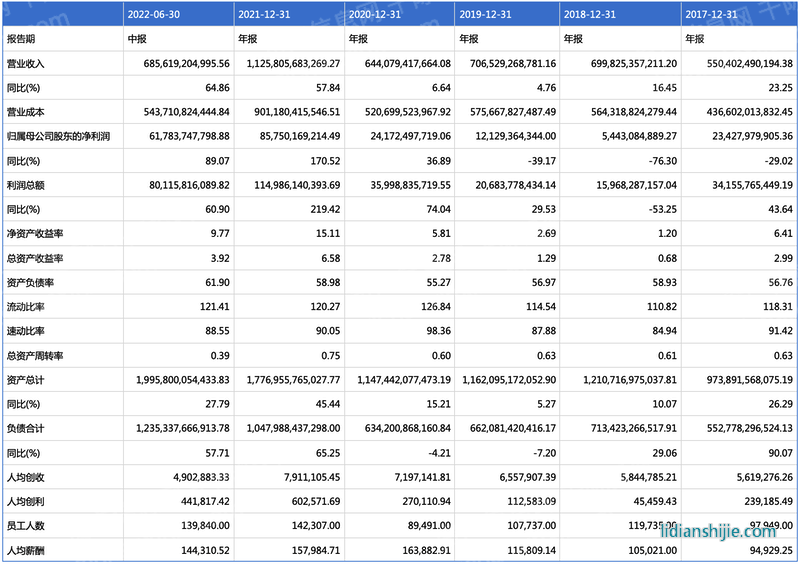
Task: Click the 中报 cell under 2022-06-30
Action: (x=137, y=39)
